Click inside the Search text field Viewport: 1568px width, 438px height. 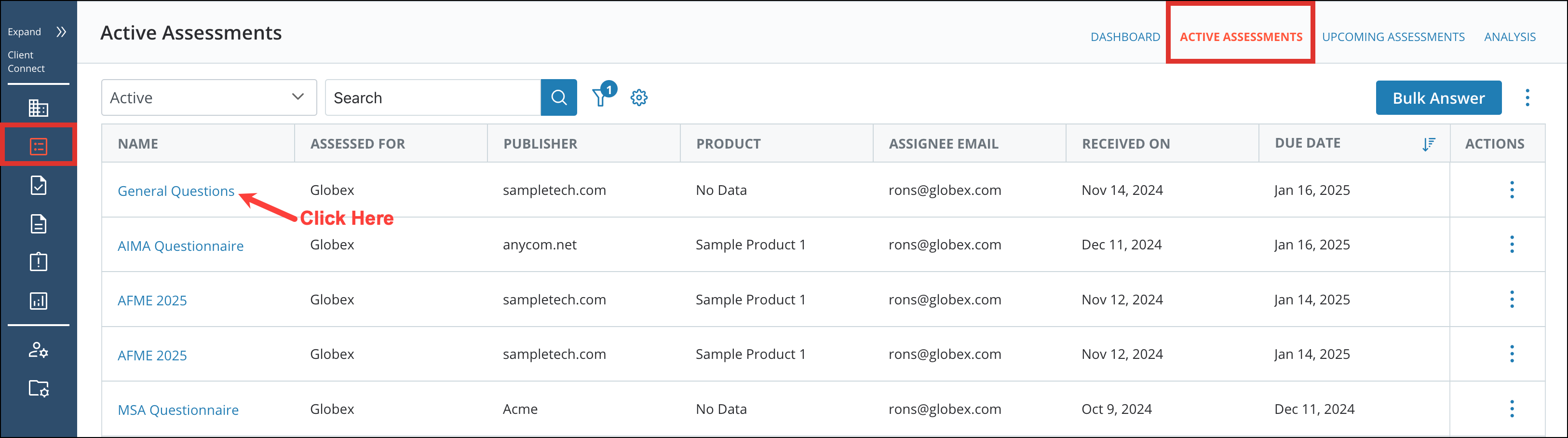pyautogui.click(x=433, y=97)
